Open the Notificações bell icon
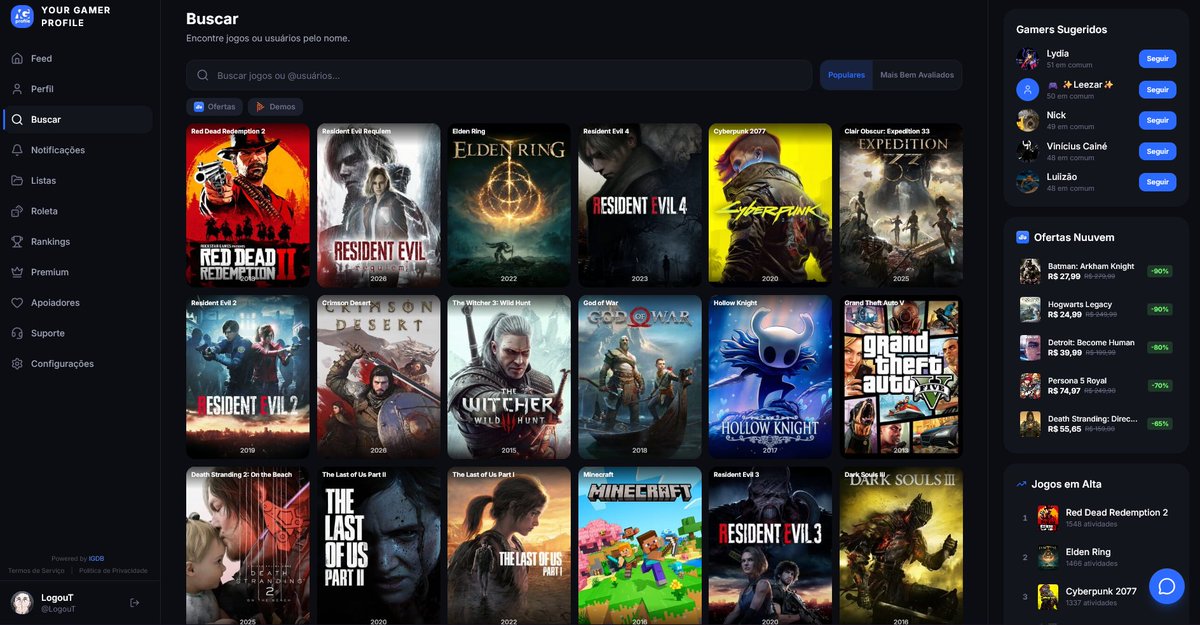 (17, 150)
